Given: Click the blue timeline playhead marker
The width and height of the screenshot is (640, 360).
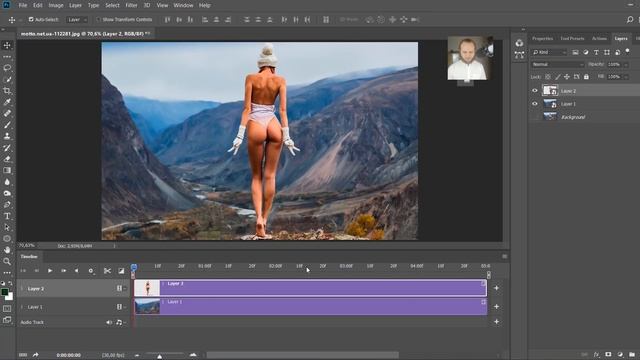Looking at the screenshot, I should click(x=133, y=267).
